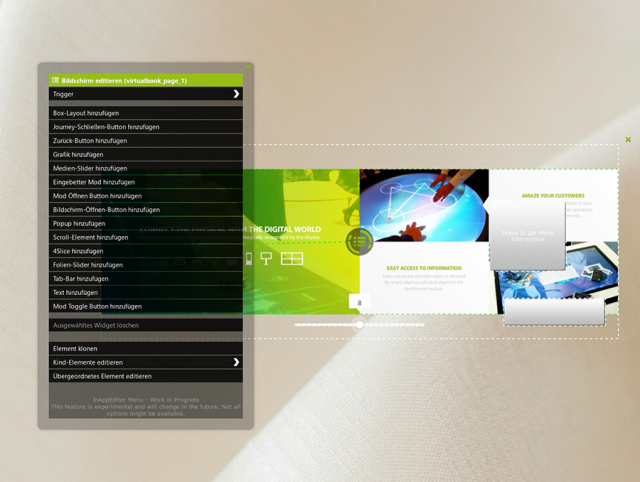Click the green close X icon

628,140
